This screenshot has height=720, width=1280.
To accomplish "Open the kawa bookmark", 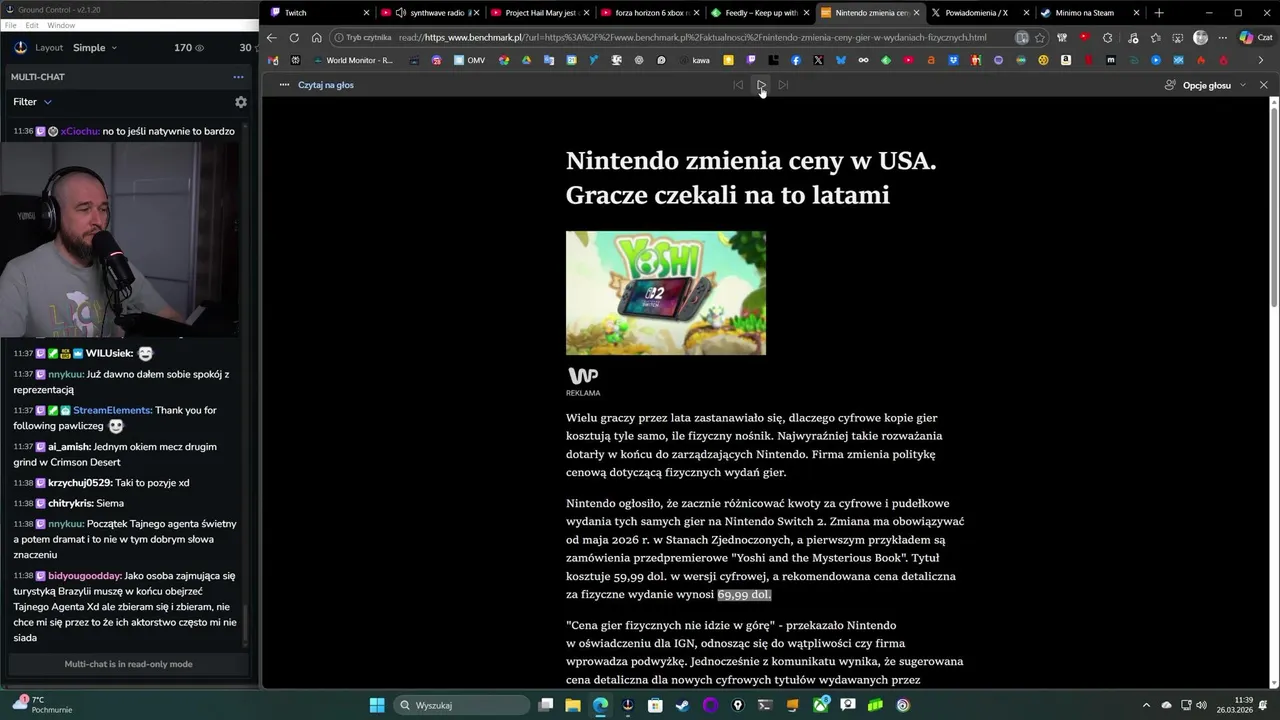I will [696, 60].
